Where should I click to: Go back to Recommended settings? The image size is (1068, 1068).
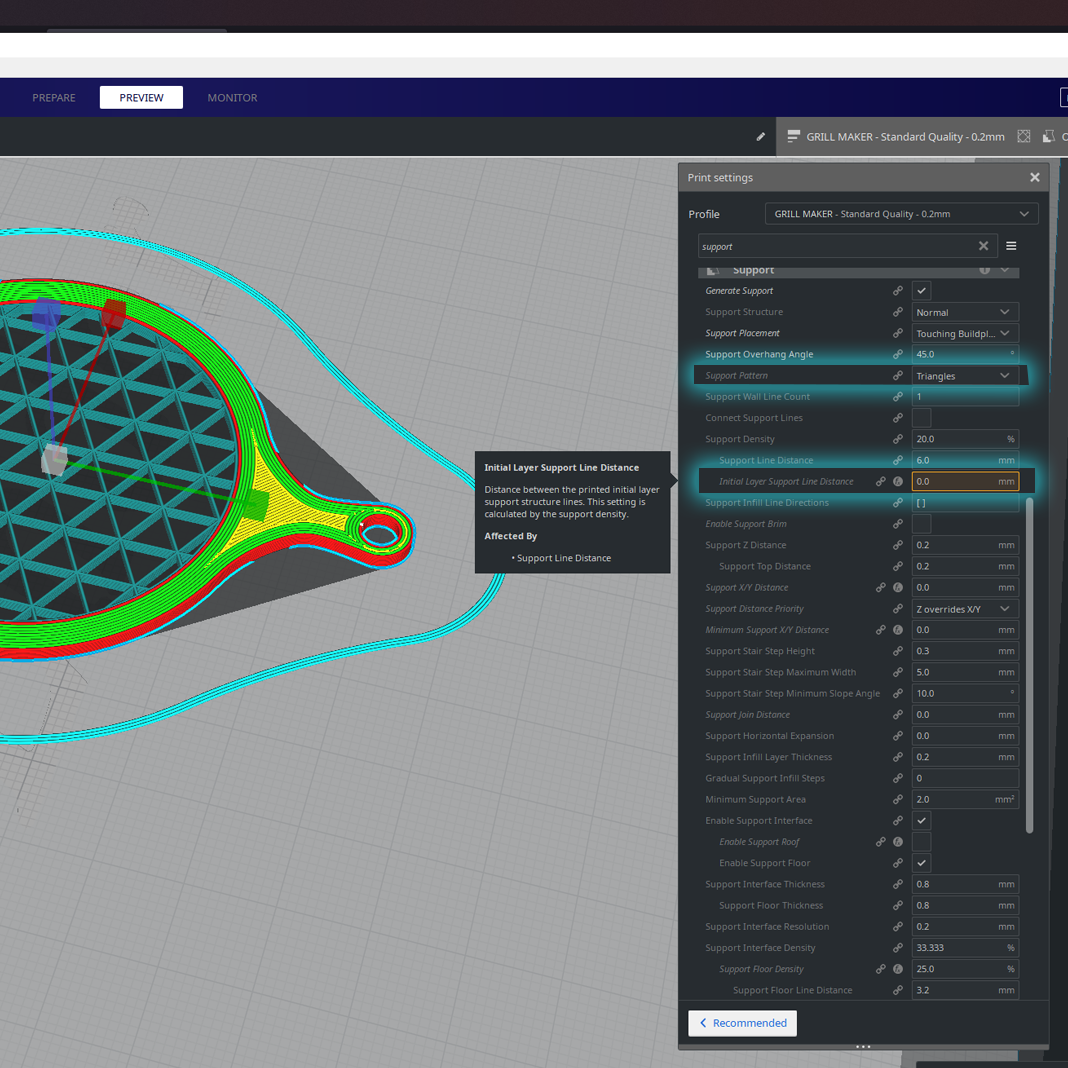pyautogui.click(x=742, y=1023)
